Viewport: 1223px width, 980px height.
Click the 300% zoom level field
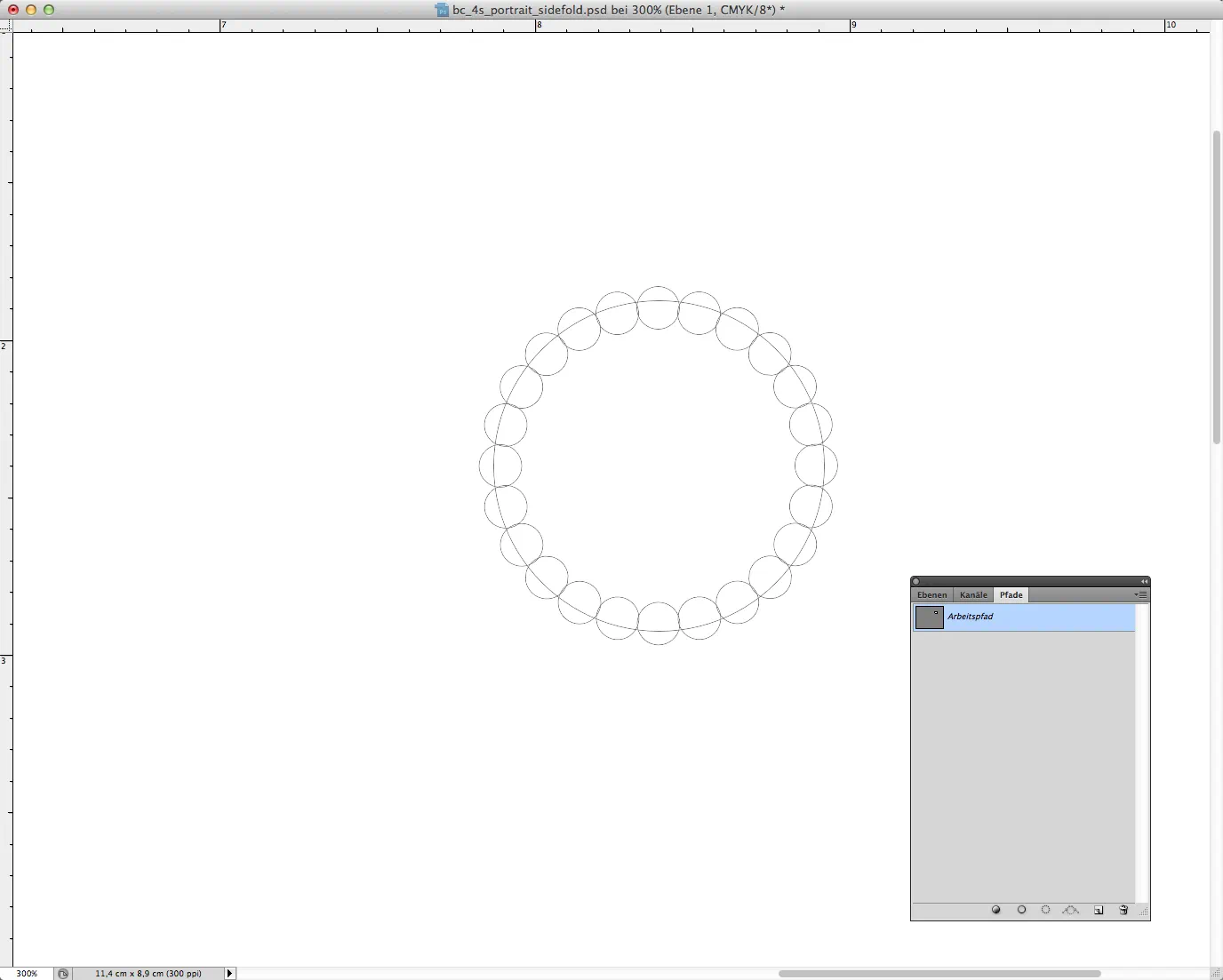coord(27,974)
